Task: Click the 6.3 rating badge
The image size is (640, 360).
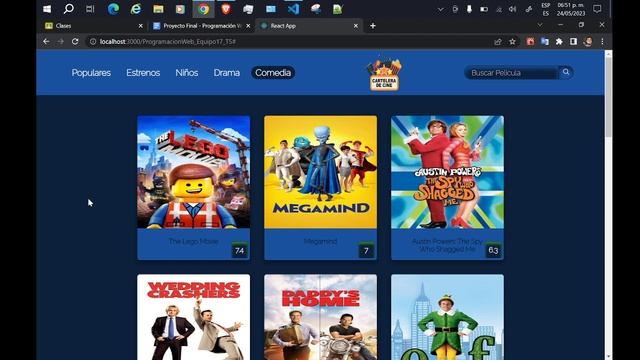Action: (x=493, y=250)
